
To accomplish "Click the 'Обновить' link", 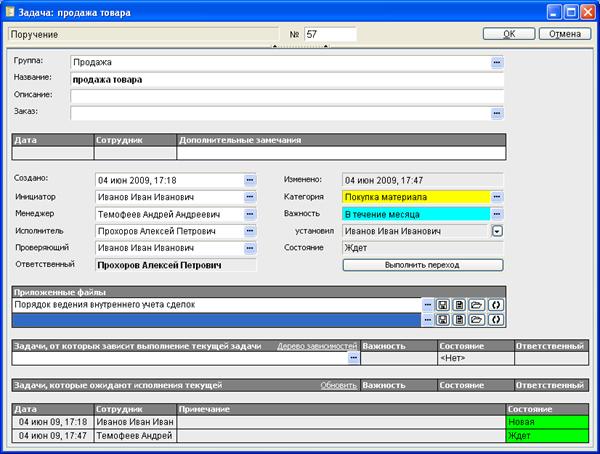I will 338,385.
